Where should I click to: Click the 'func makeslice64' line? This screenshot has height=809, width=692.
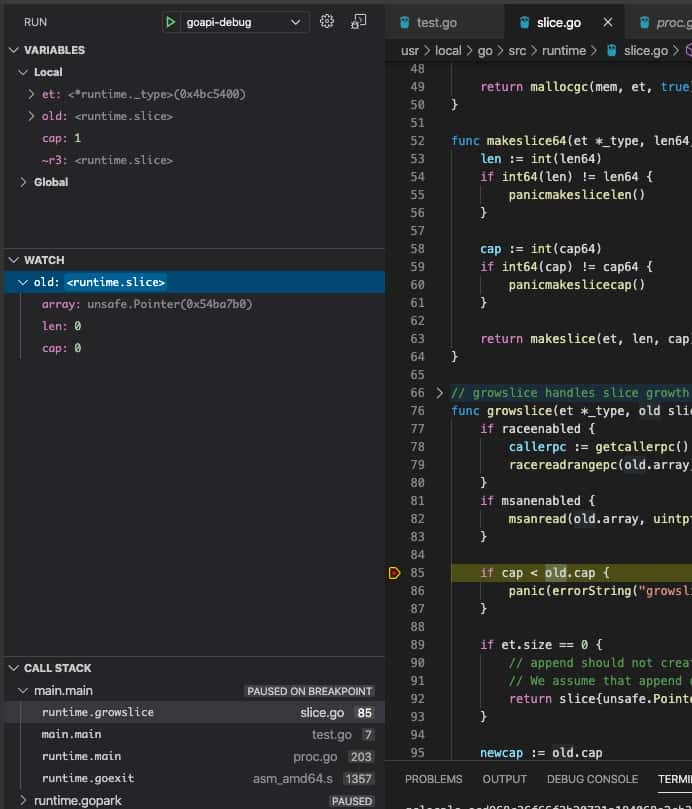(571, 141)
